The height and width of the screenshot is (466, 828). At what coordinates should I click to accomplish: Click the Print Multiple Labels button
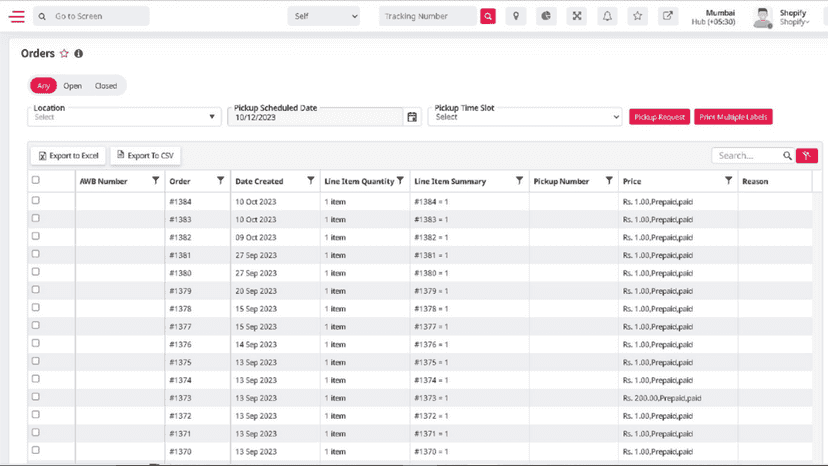pos(733,117)
